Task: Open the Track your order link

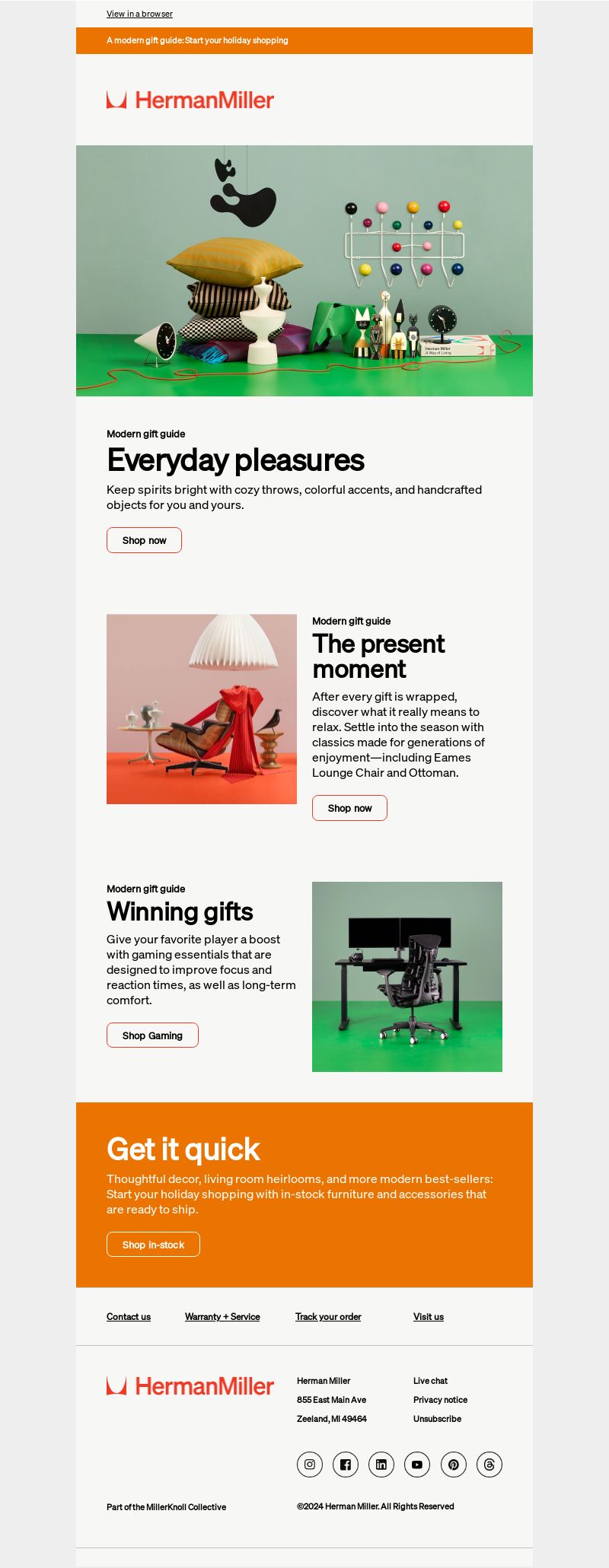Action: [328, 1317]
